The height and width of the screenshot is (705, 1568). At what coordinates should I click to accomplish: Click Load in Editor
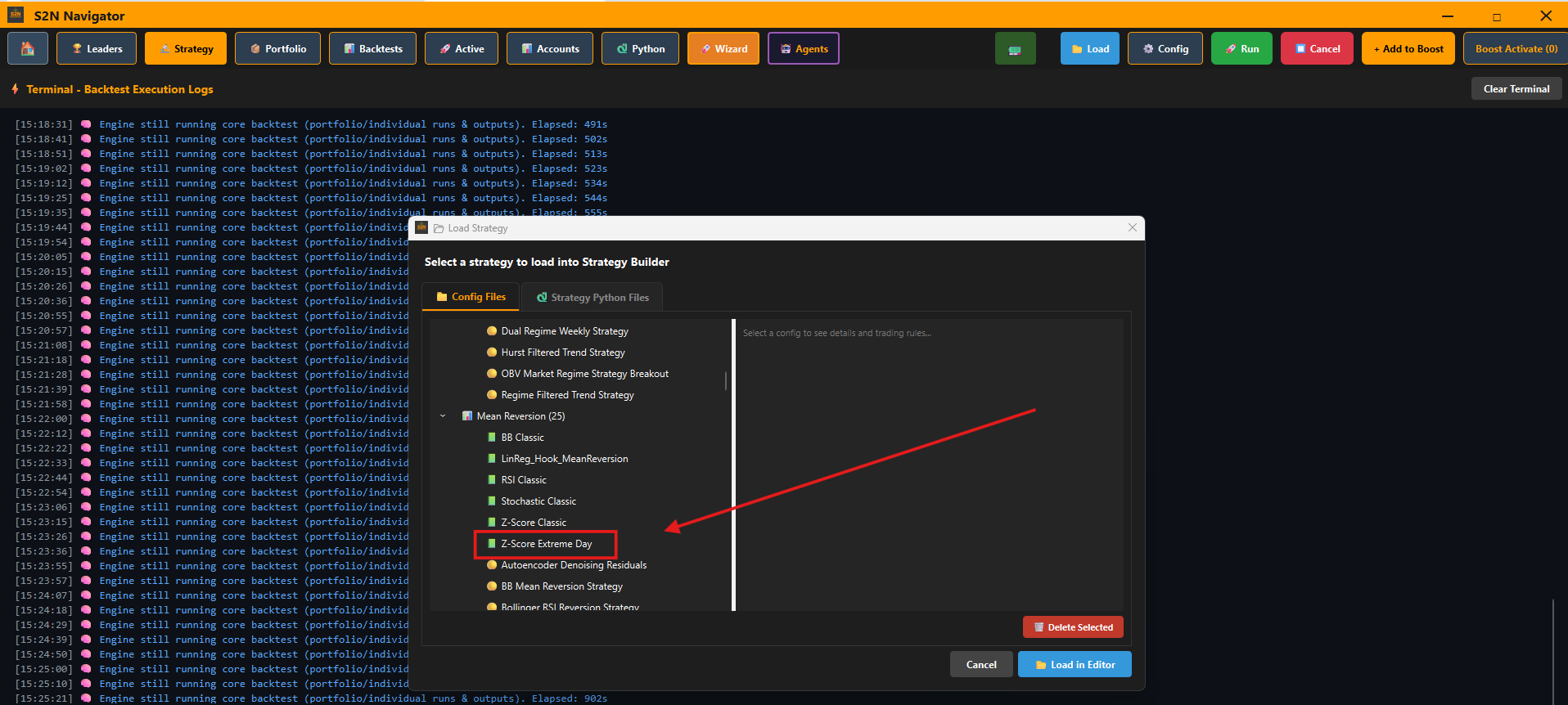click(1075, 664)
